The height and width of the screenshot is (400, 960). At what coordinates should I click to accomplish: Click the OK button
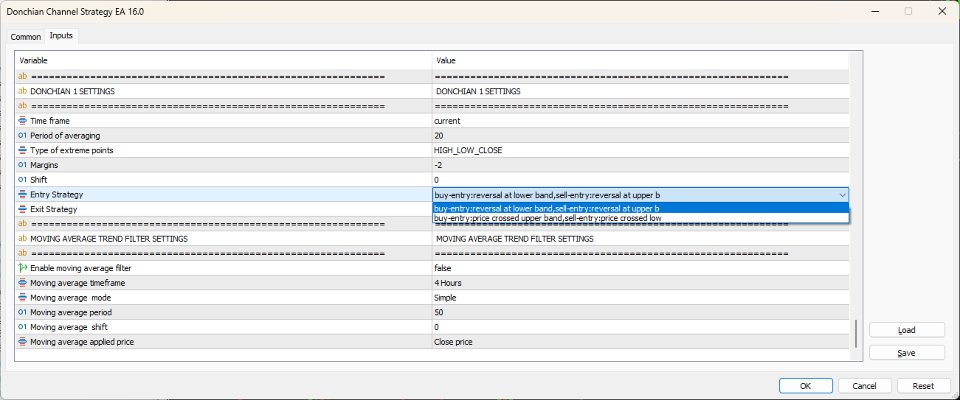pyautogui.click(x=805, y=386)
